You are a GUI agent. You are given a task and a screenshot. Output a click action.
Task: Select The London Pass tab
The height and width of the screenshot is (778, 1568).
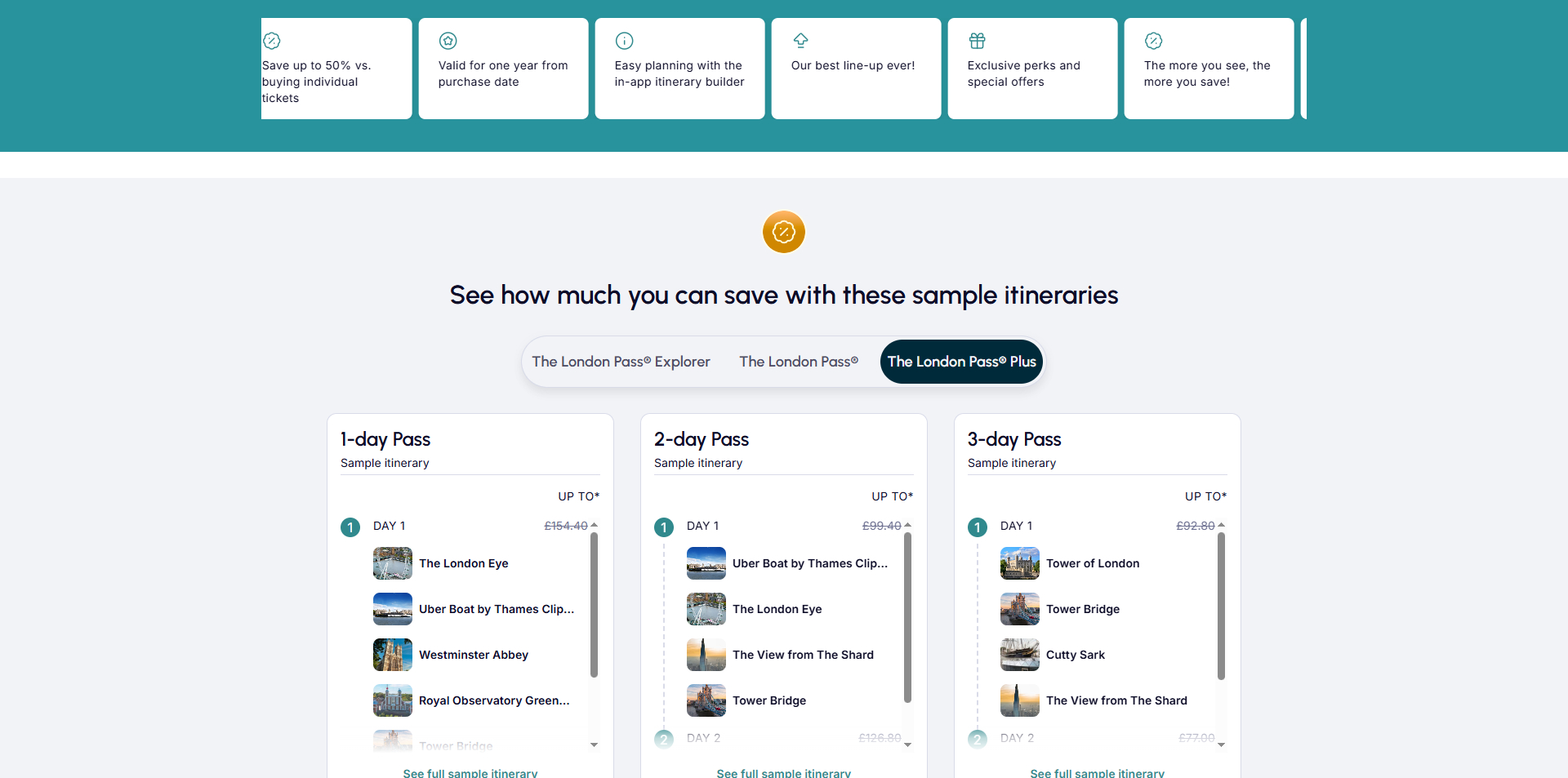798,362
